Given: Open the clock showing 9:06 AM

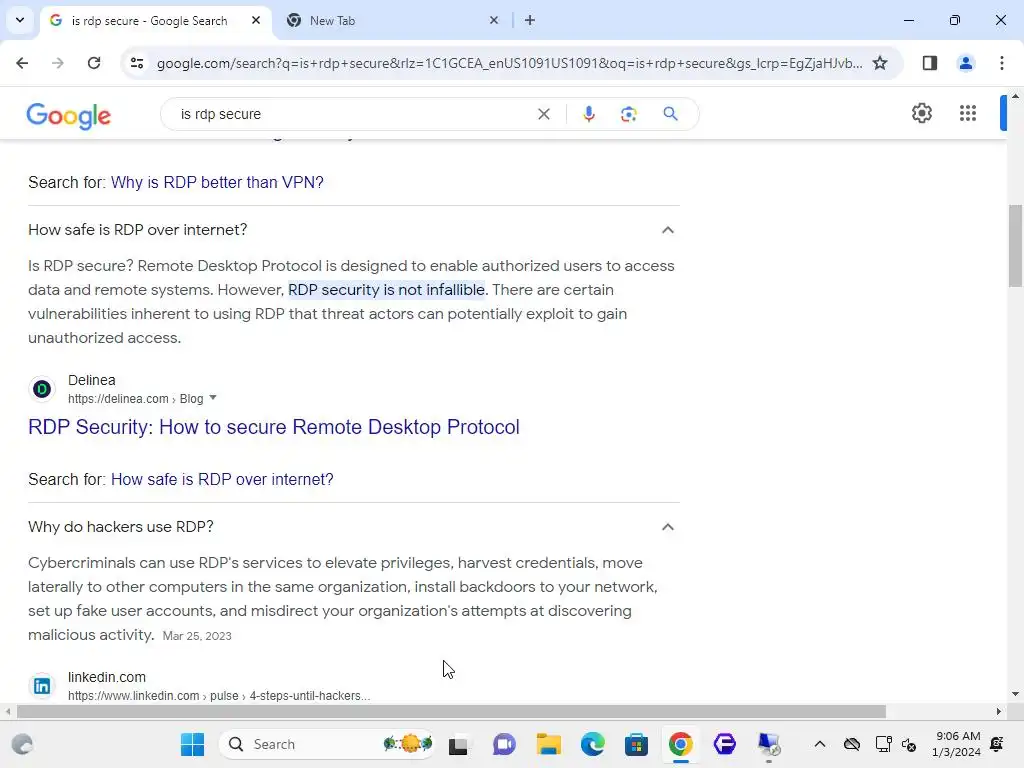Looking at the screenshot, I should (957, 744).
